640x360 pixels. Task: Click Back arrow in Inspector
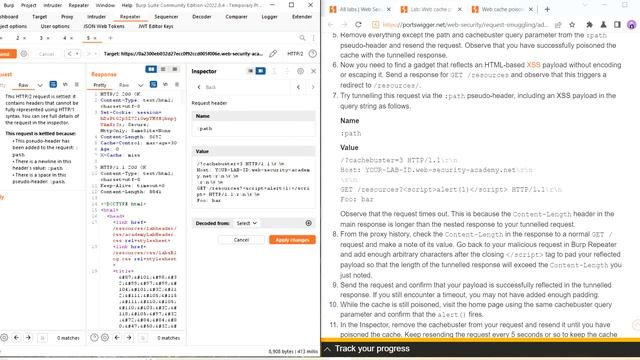coord(199,87)
